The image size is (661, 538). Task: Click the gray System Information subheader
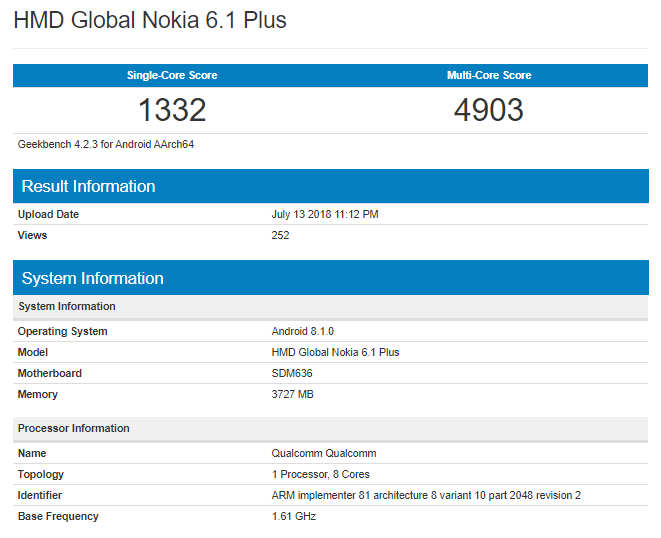point(331,307)
